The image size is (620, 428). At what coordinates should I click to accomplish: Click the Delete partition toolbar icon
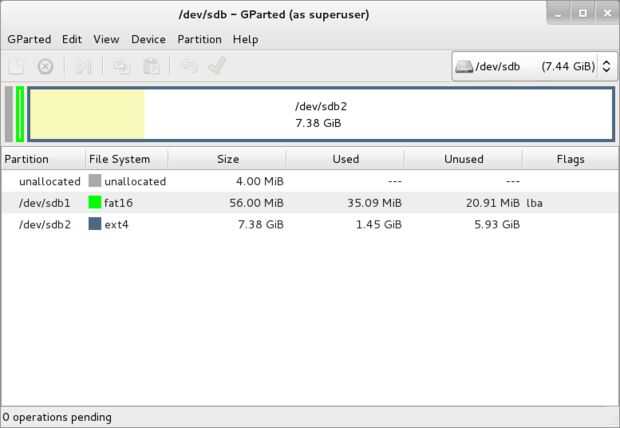45,66
